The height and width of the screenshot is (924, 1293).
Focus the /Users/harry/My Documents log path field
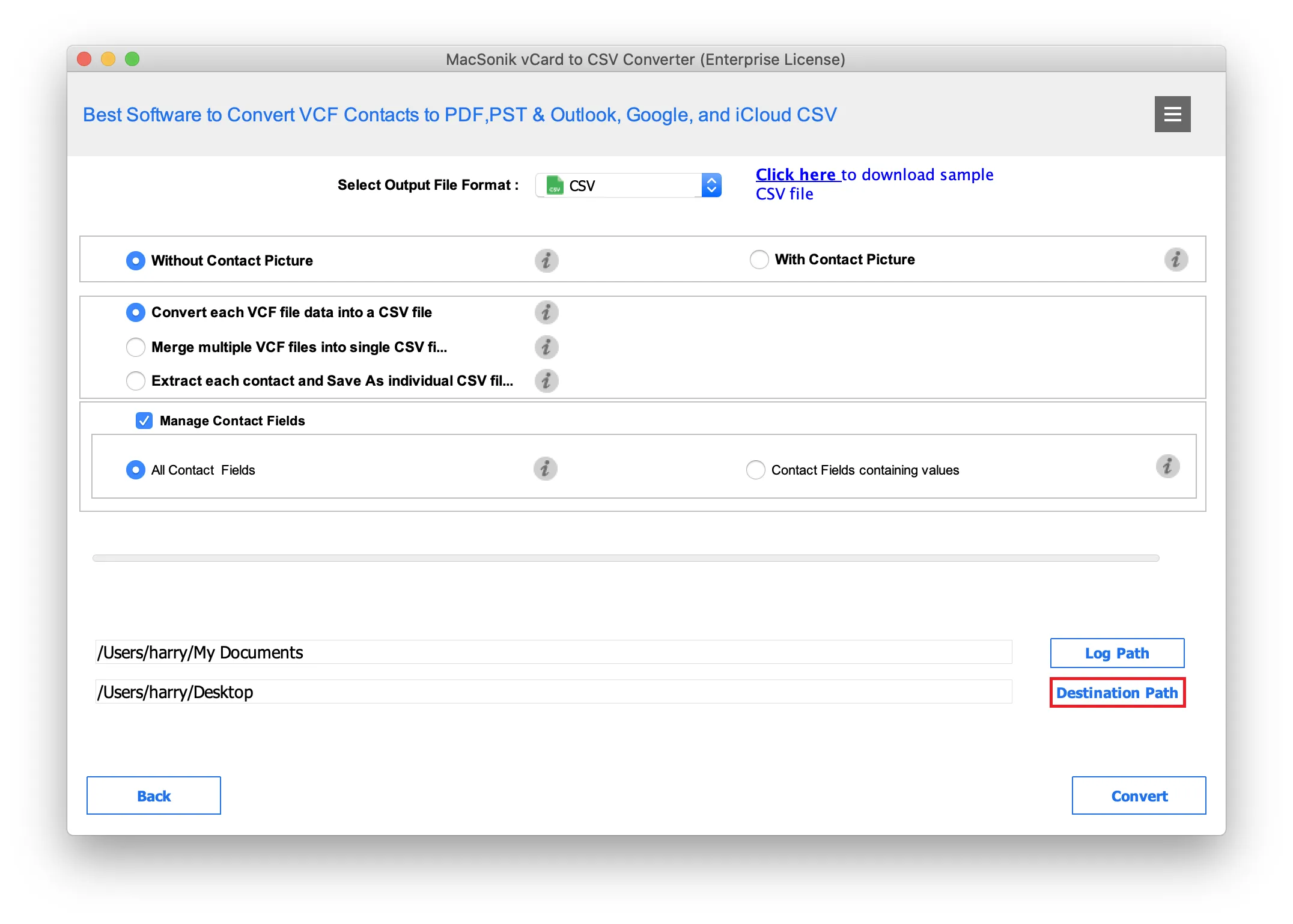(553, 652)
